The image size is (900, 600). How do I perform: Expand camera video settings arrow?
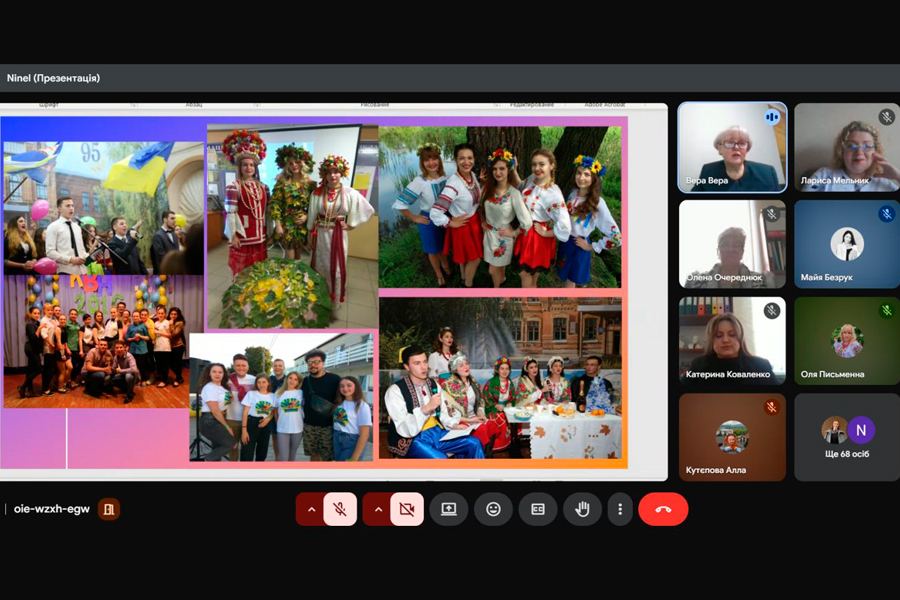tap(378, 509)
